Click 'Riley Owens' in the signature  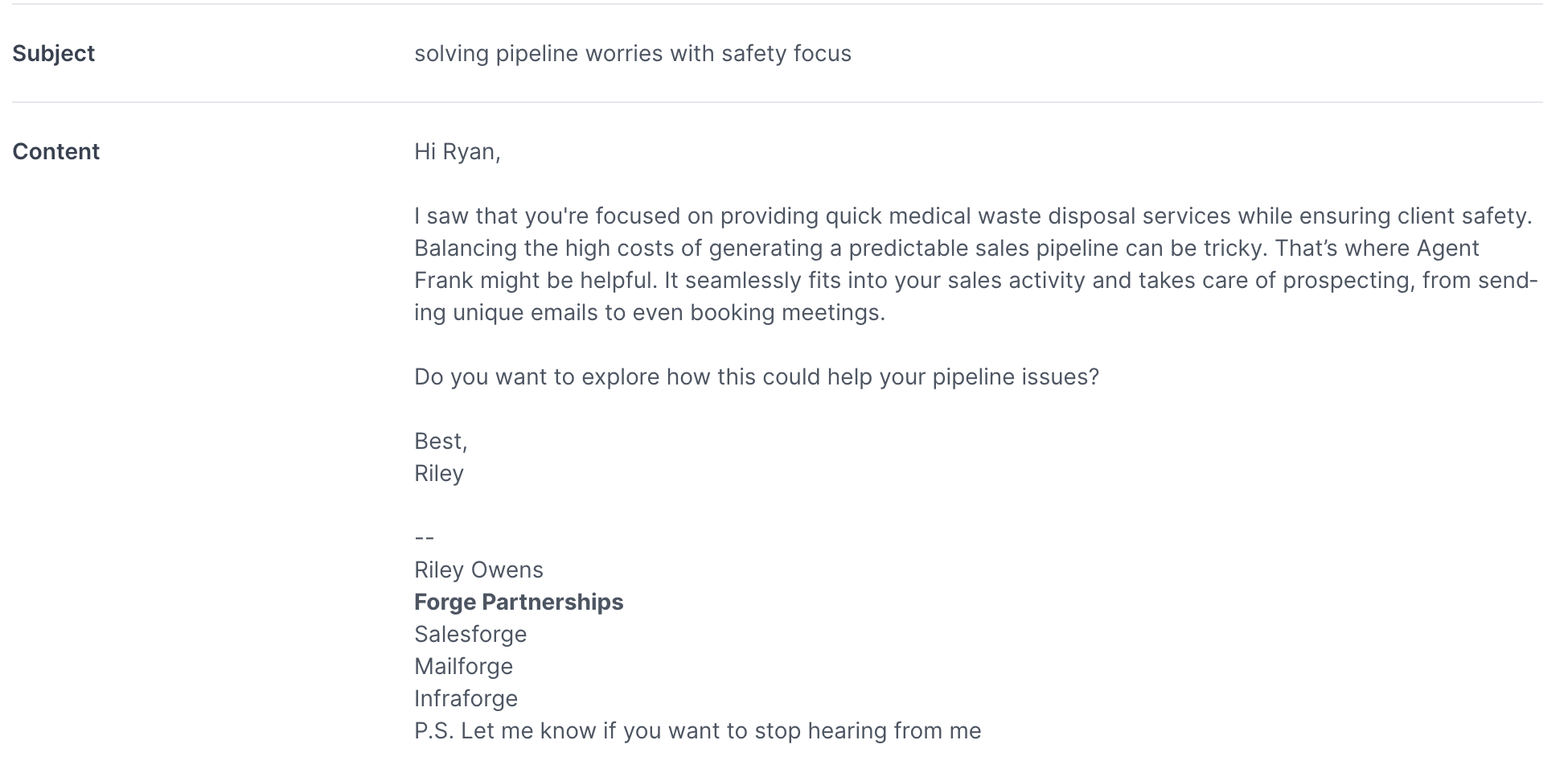click(478, 570)
